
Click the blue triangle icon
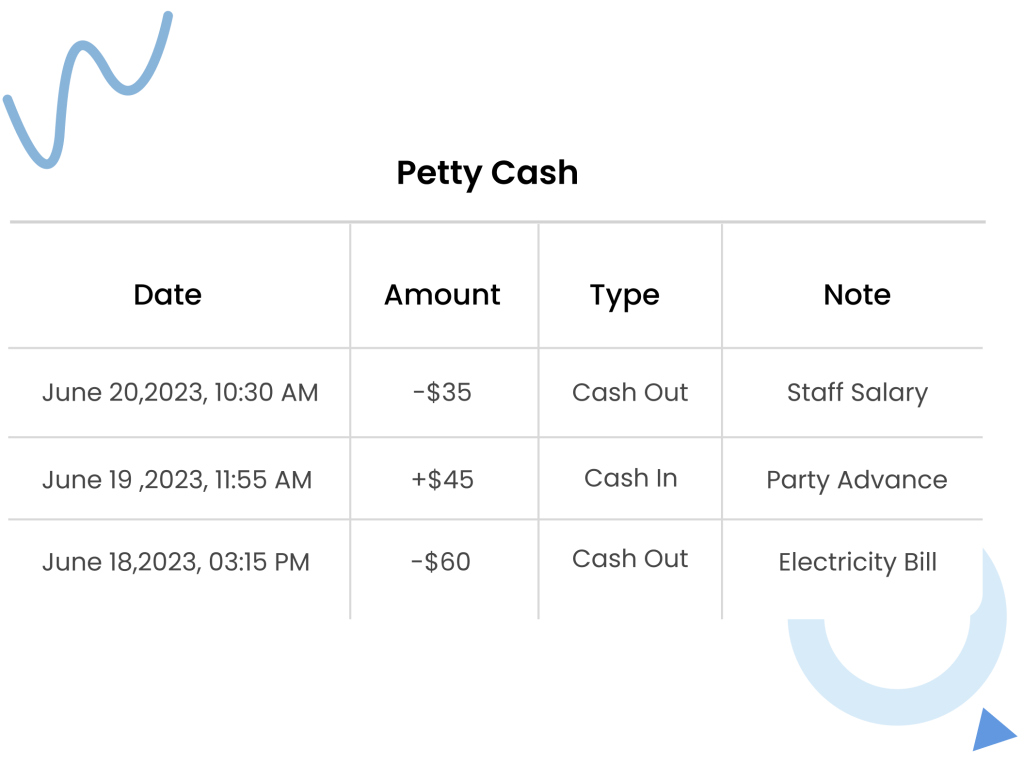pyautogui.click(x=992, y=731)
